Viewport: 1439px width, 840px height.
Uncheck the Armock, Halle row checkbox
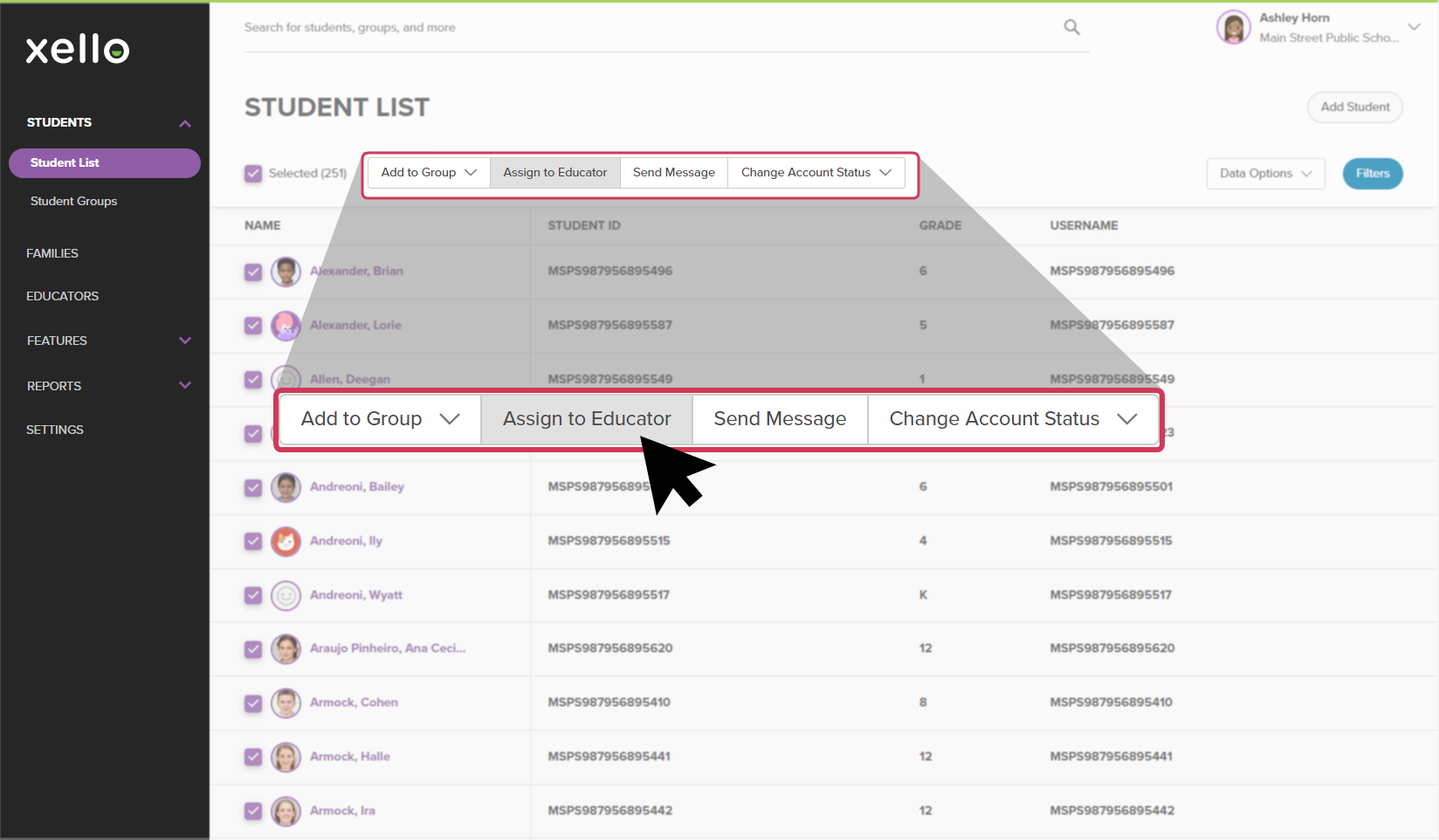[x=253, y=757]
